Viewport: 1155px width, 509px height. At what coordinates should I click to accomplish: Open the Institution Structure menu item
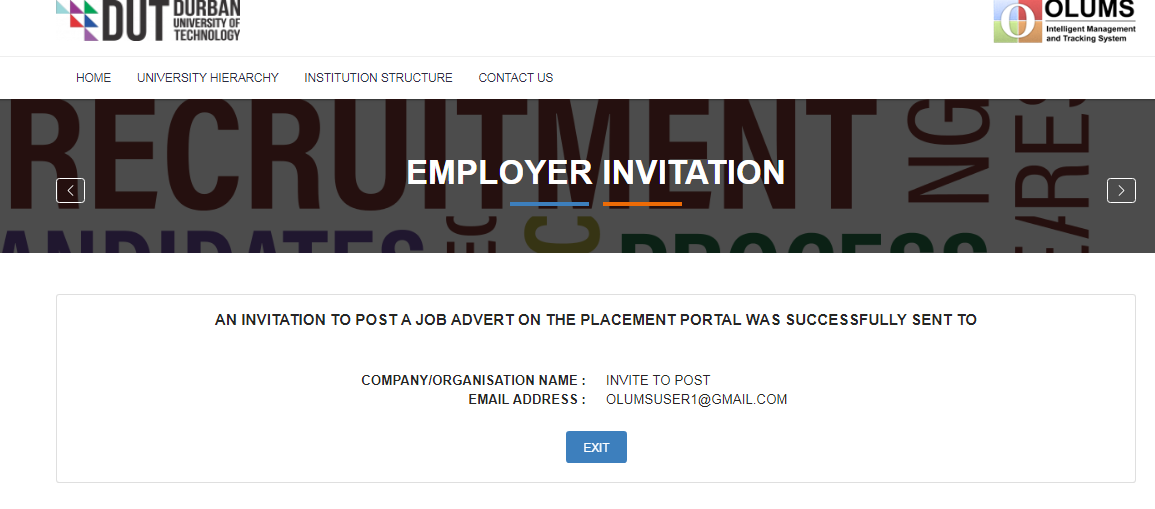(x=378, y=78)
